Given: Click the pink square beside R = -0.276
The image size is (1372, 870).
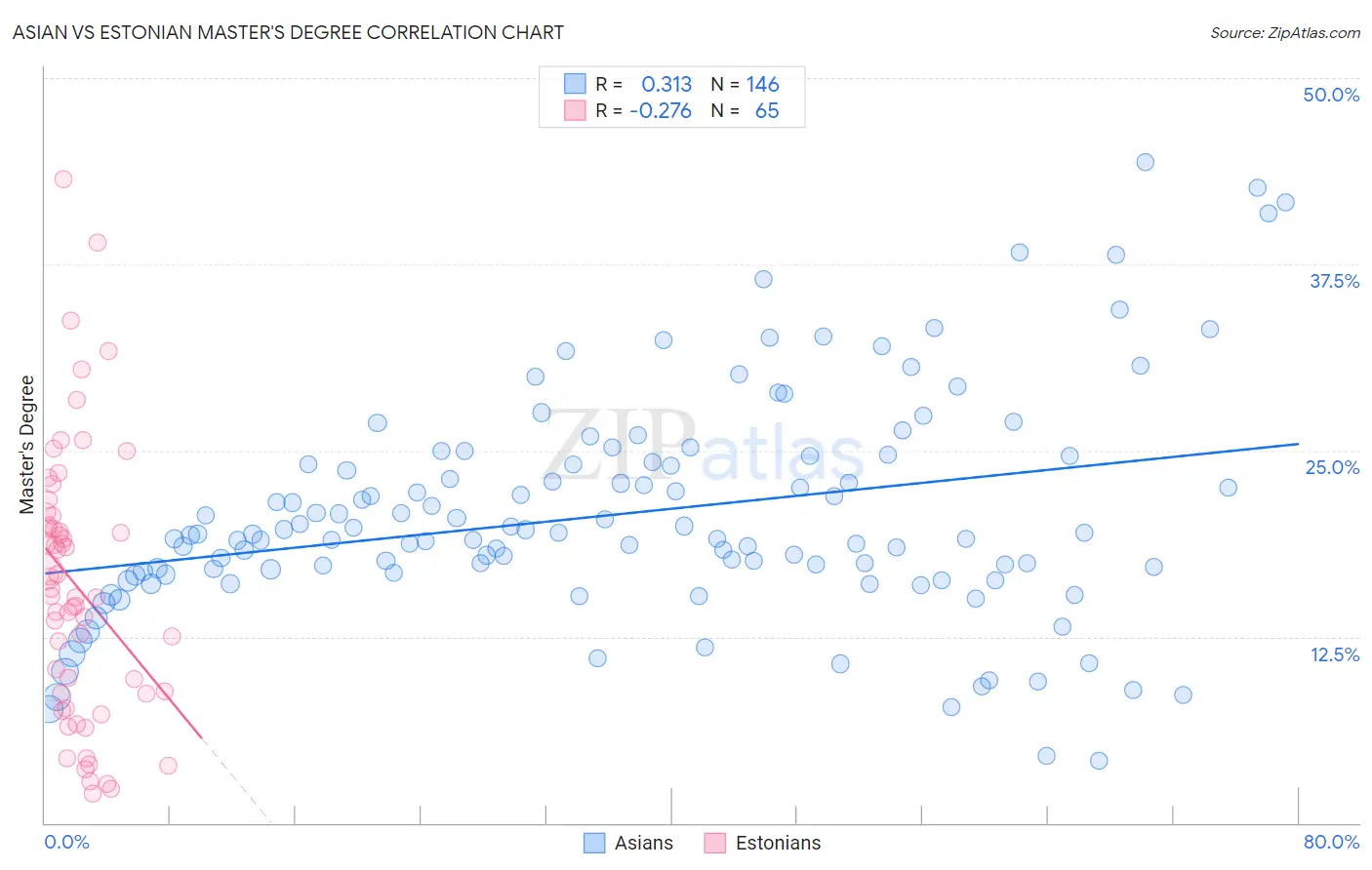Looking at the screenshot, I should click(x=576, y=110).
